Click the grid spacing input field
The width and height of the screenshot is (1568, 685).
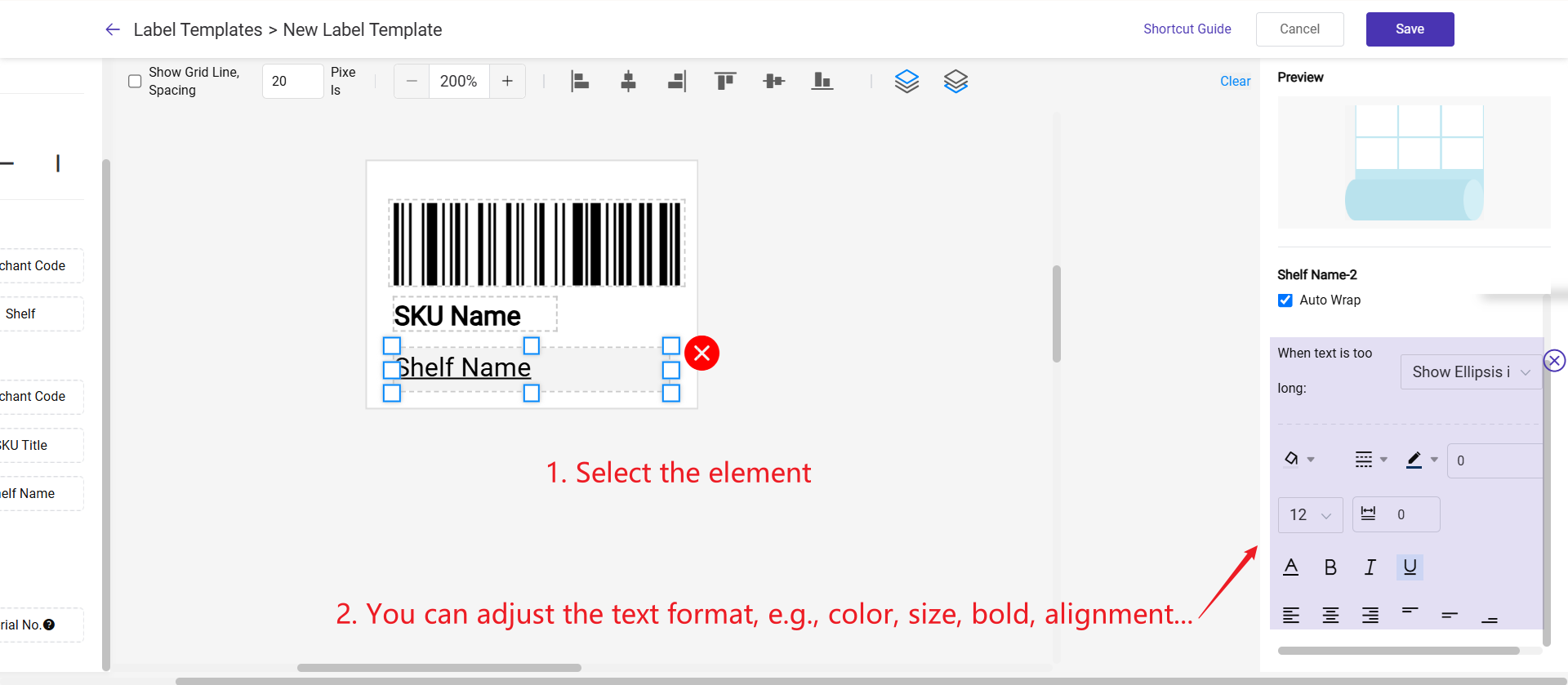tap(292, 82)
